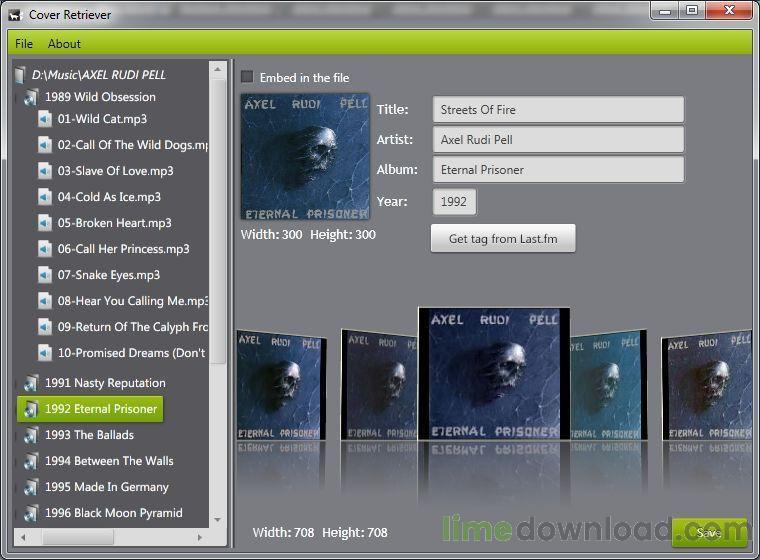Click the album icon for 1995 Made In Germany
The image size is (760, 560).
29,487
